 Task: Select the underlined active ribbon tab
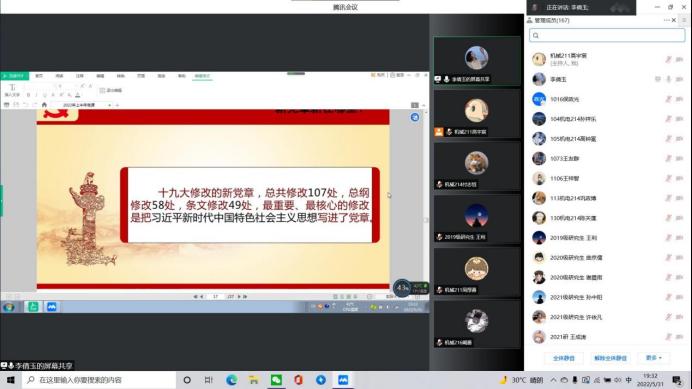[203, 76]
